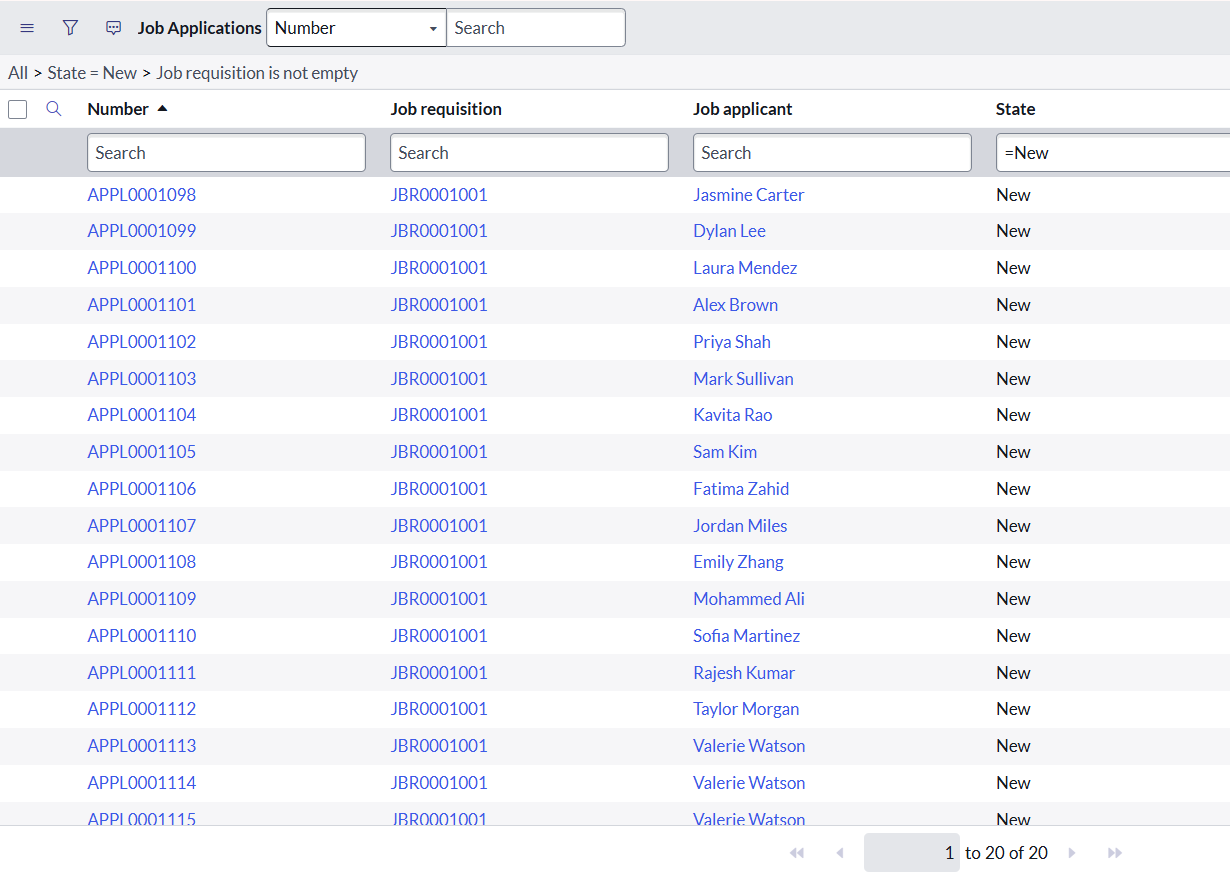Open applicant Priya Shah
1230x875 pixels.
[732, 342]
